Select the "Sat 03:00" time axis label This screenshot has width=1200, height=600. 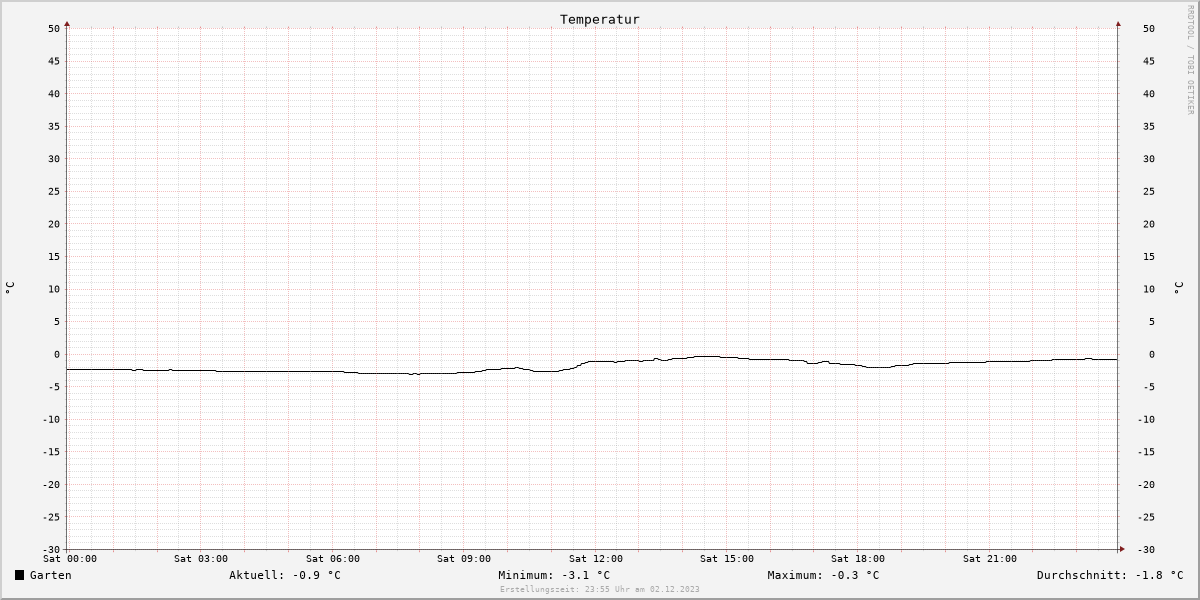(201, 559)
